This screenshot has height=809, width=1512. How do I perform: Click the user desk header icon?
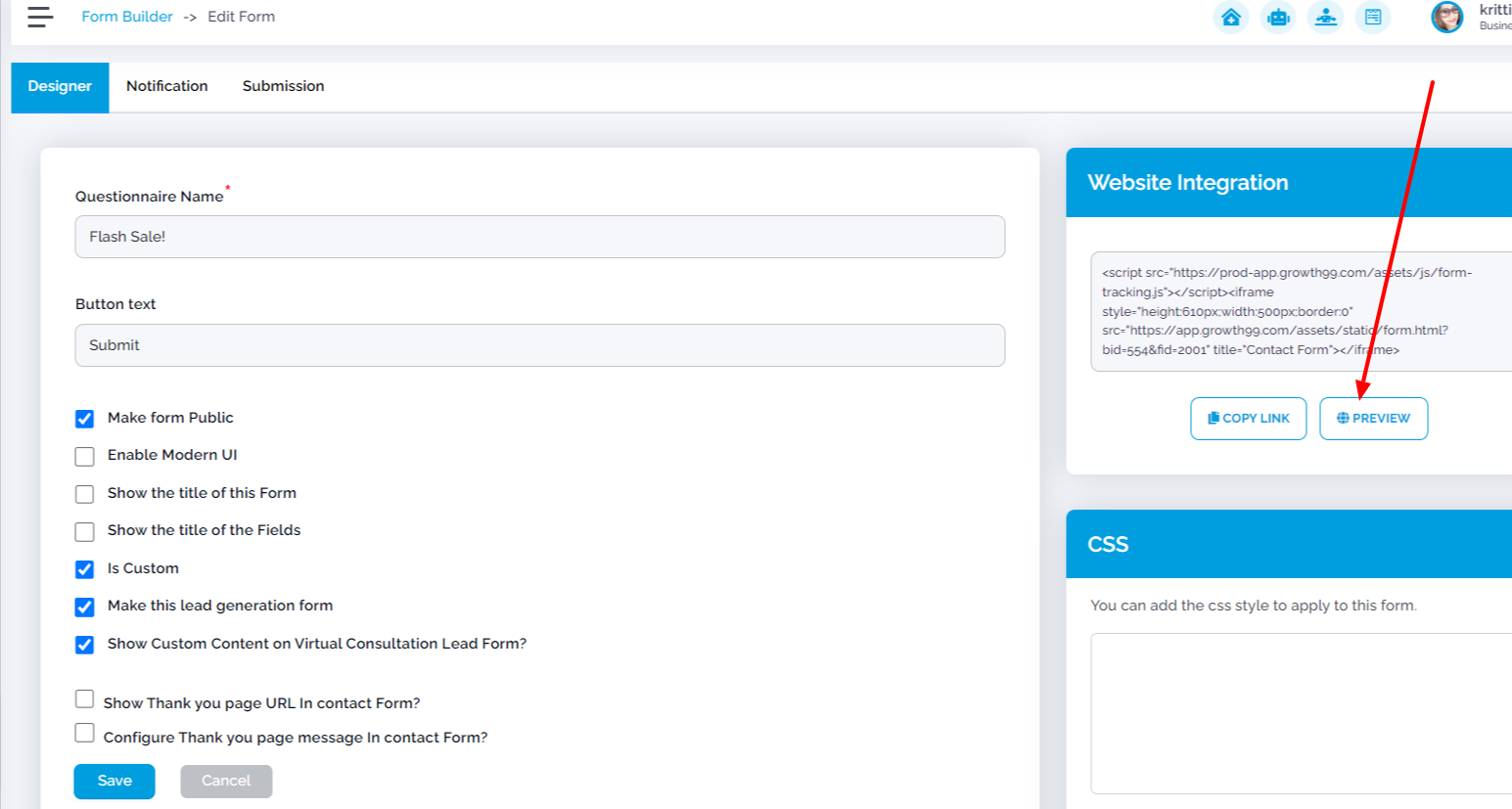pyautogui.click(x=1326, y=17)
